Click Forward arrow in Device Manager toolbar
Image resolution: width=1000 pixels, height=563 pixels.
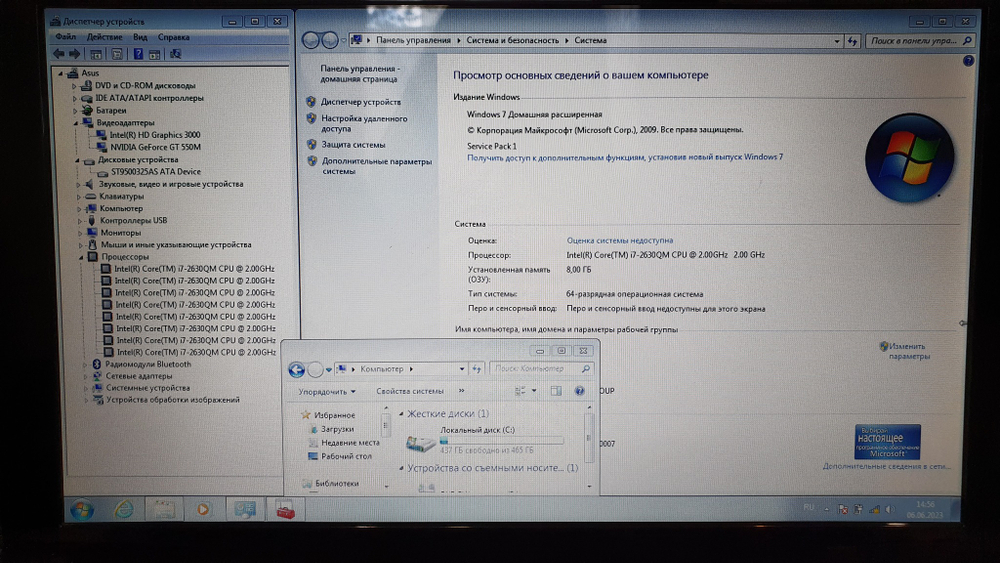coord(75,54)
